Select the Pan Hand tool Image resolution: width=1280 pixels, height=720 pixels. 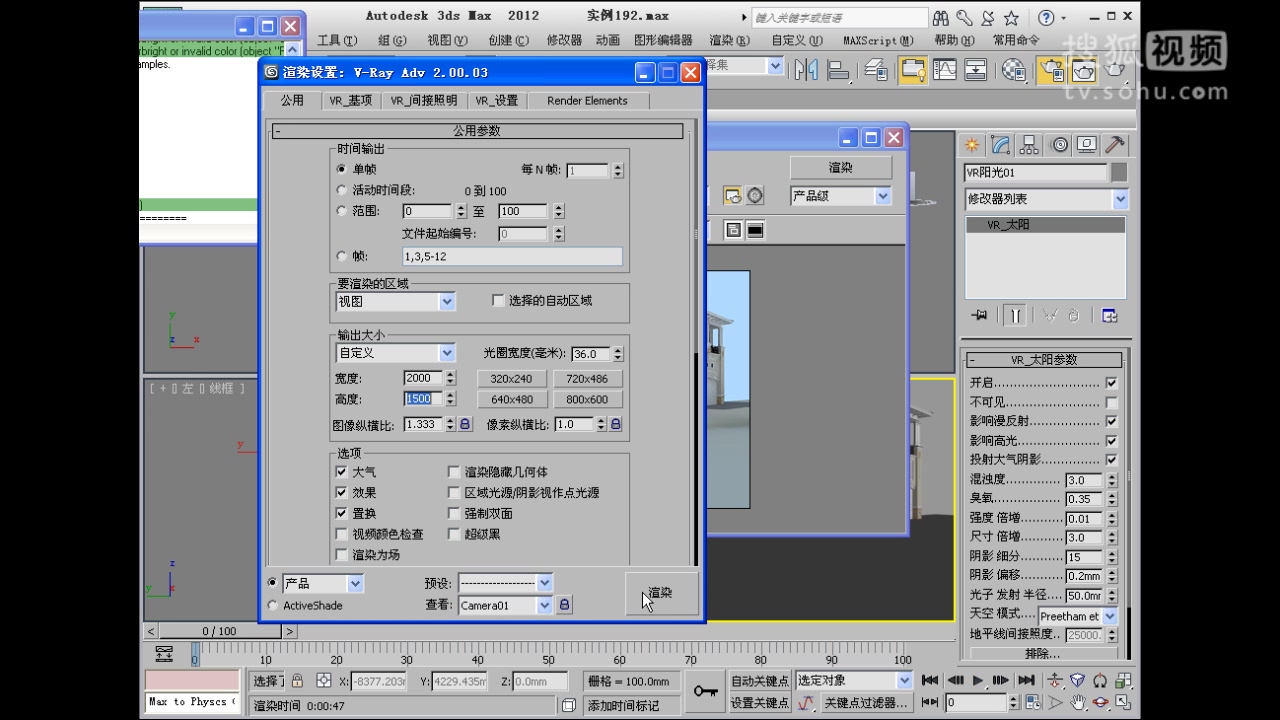(1079, 704)
